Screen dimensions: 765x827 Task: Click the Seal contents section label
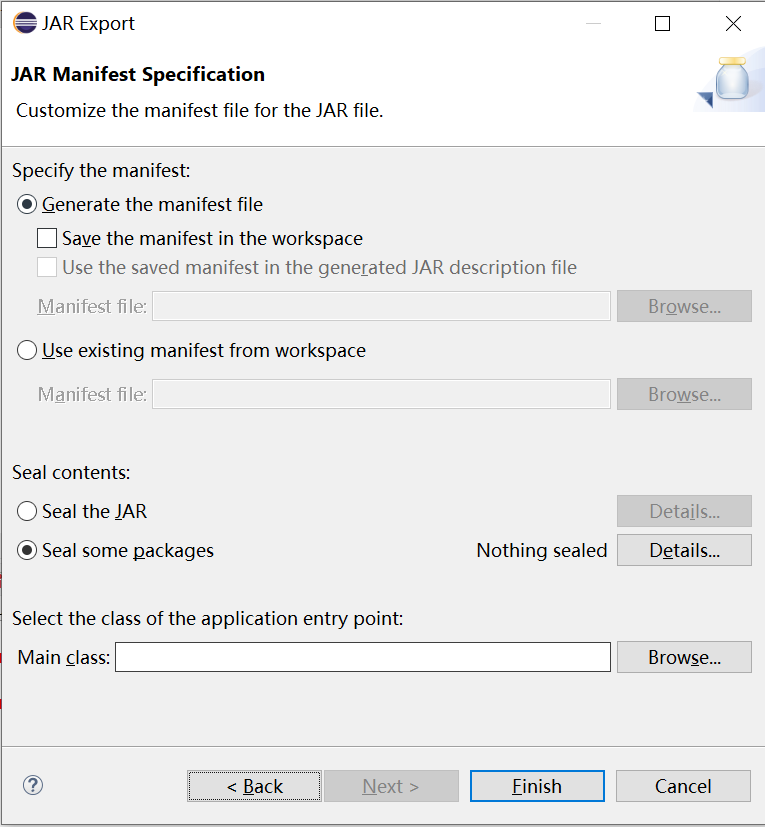click(x=71, y=472)
